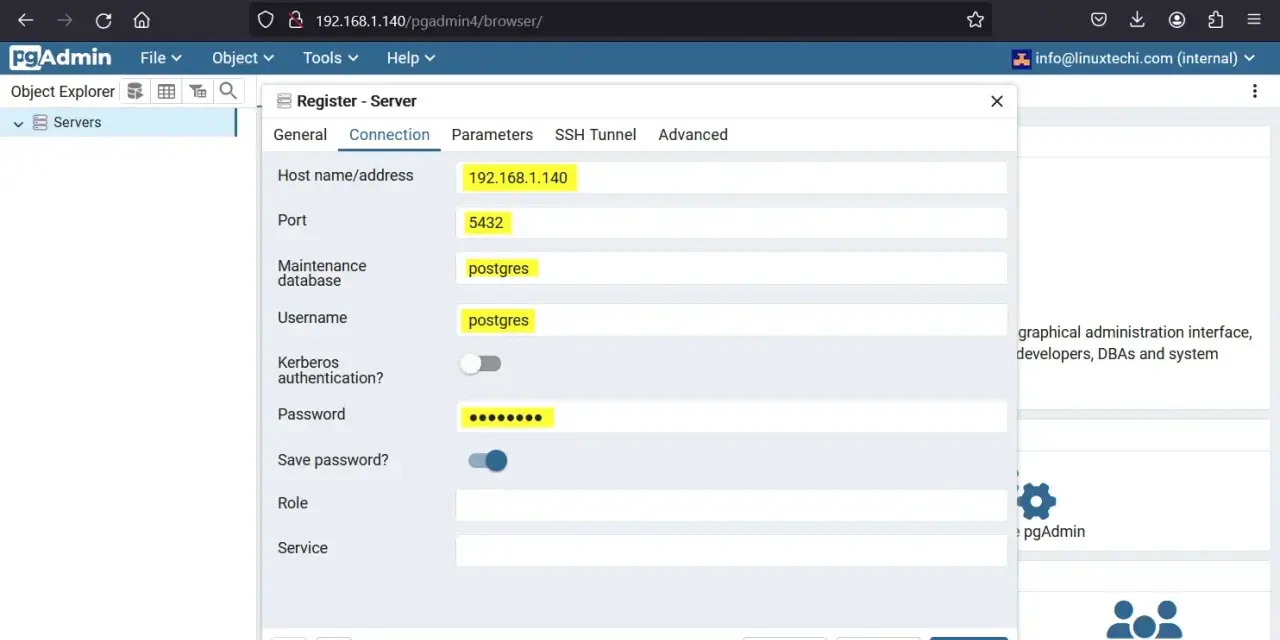
Task: Open Search Objects magnifier icon
Action: point(228,91)
